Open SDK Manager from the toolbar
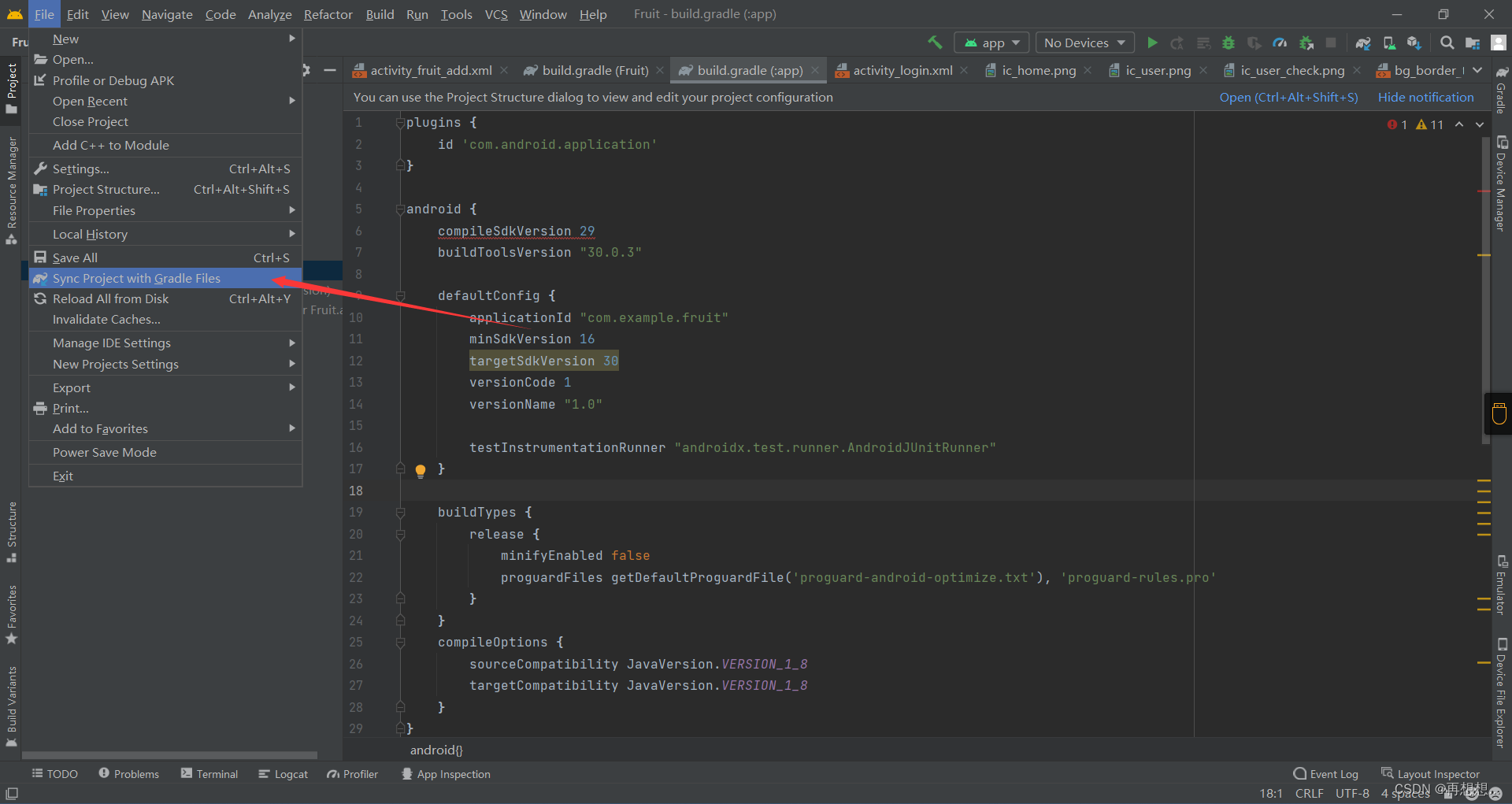Viewport: 1512px width, 804px height. [1413, 43]
